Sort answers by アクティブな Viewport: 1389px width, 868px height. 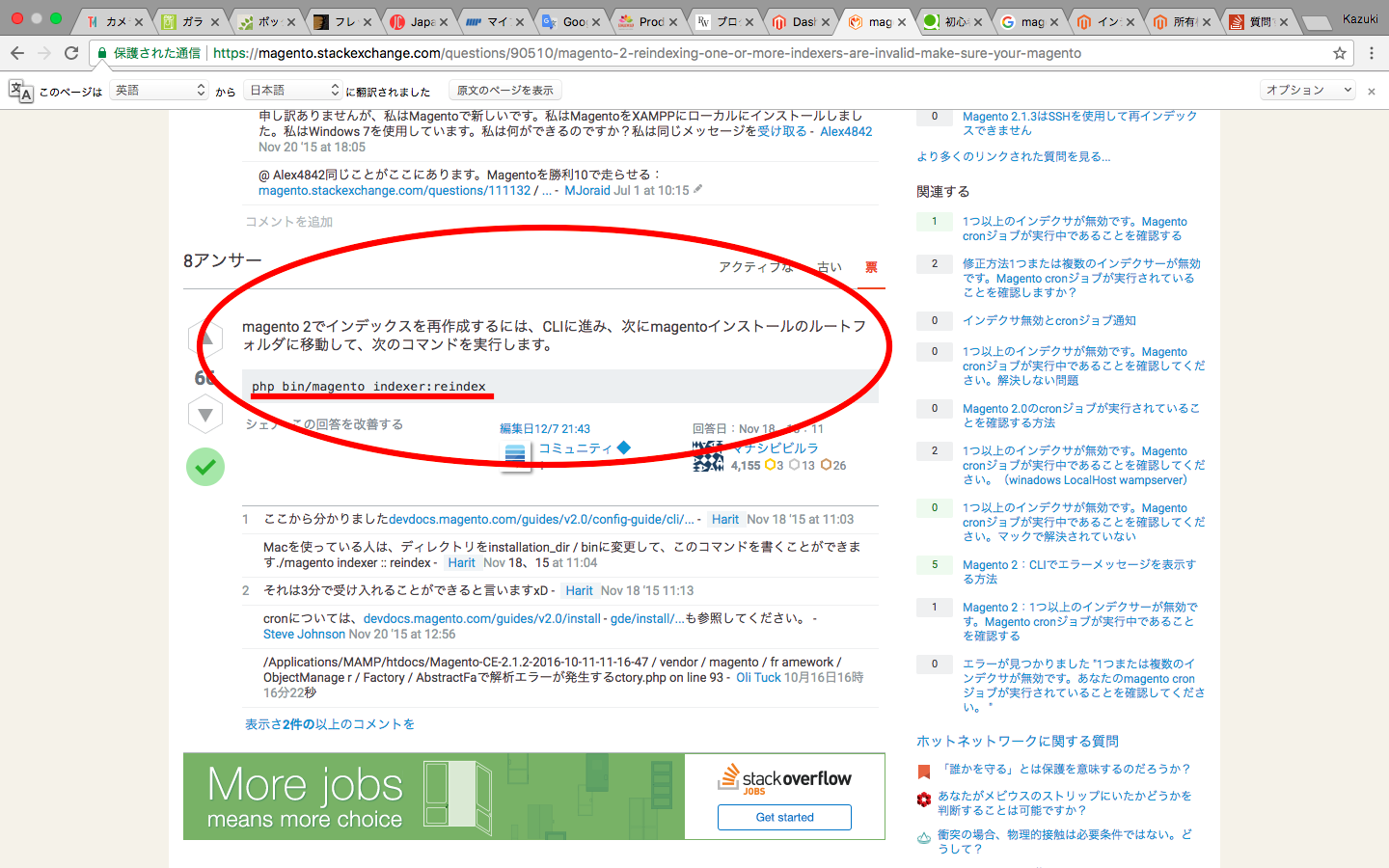click(x=756, y=267)
